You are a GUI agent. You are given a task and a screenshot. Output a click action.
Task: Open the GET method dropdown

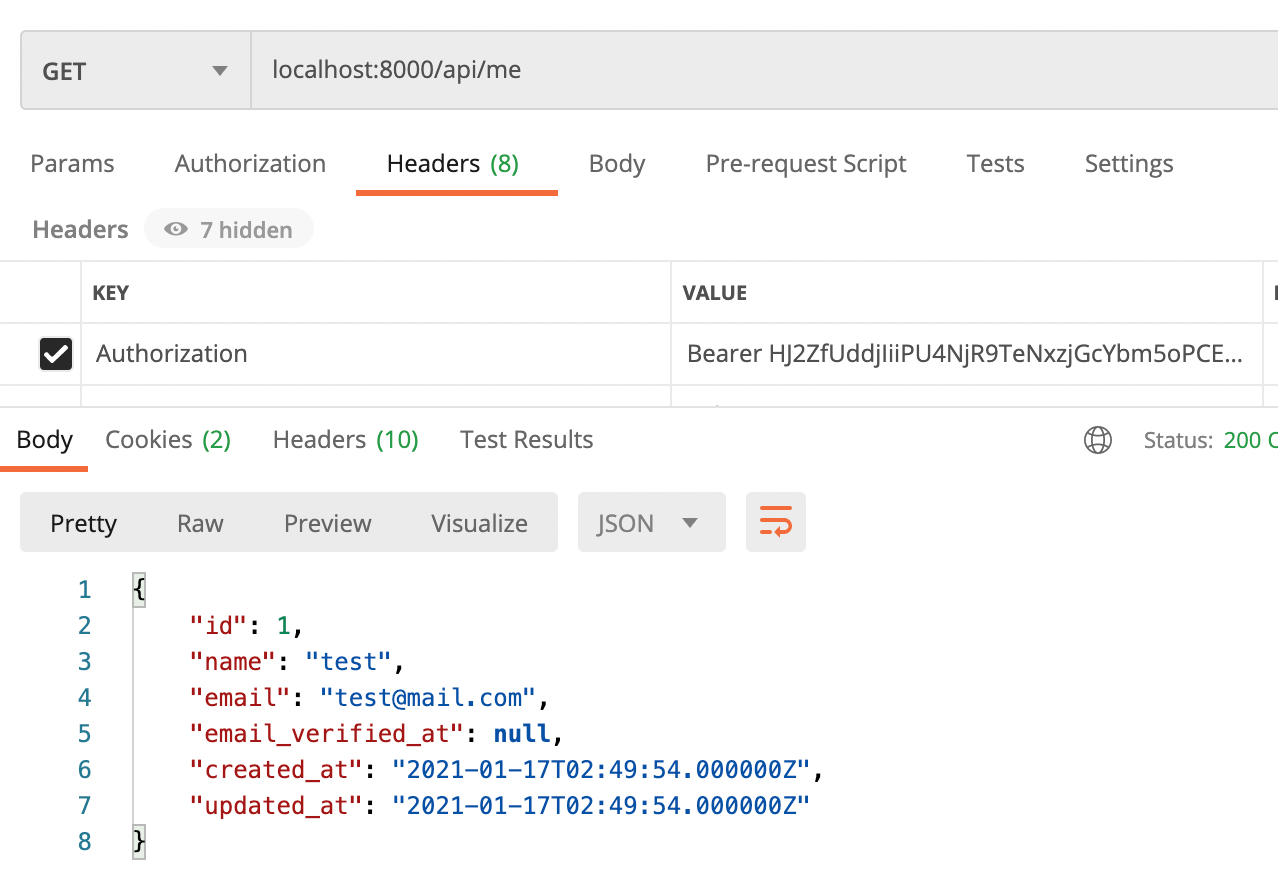coord(135,70)
